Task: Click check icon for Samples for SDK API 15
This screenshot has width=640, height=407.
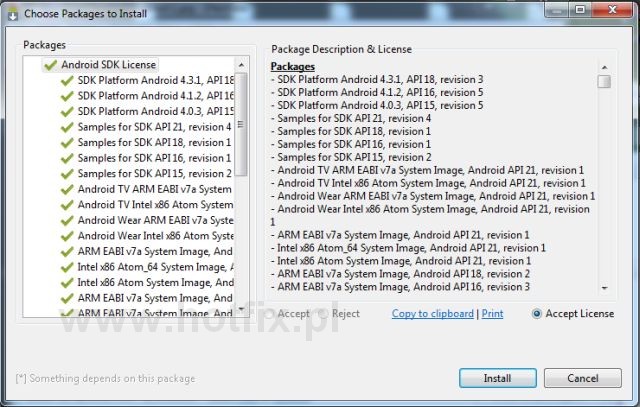Action: (67, 174)
